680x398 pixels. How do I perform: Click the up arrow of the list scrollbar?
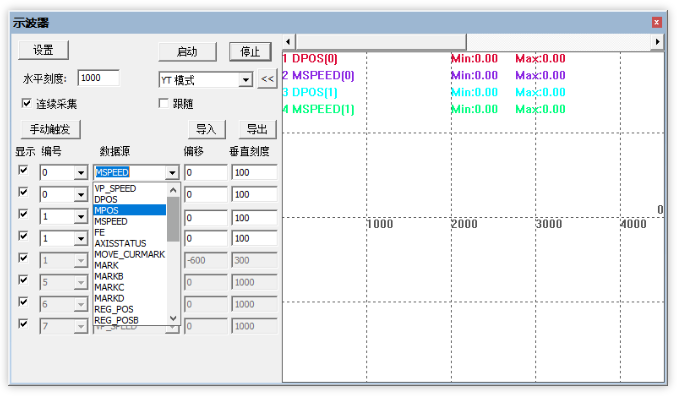click(x=173, y=190)
